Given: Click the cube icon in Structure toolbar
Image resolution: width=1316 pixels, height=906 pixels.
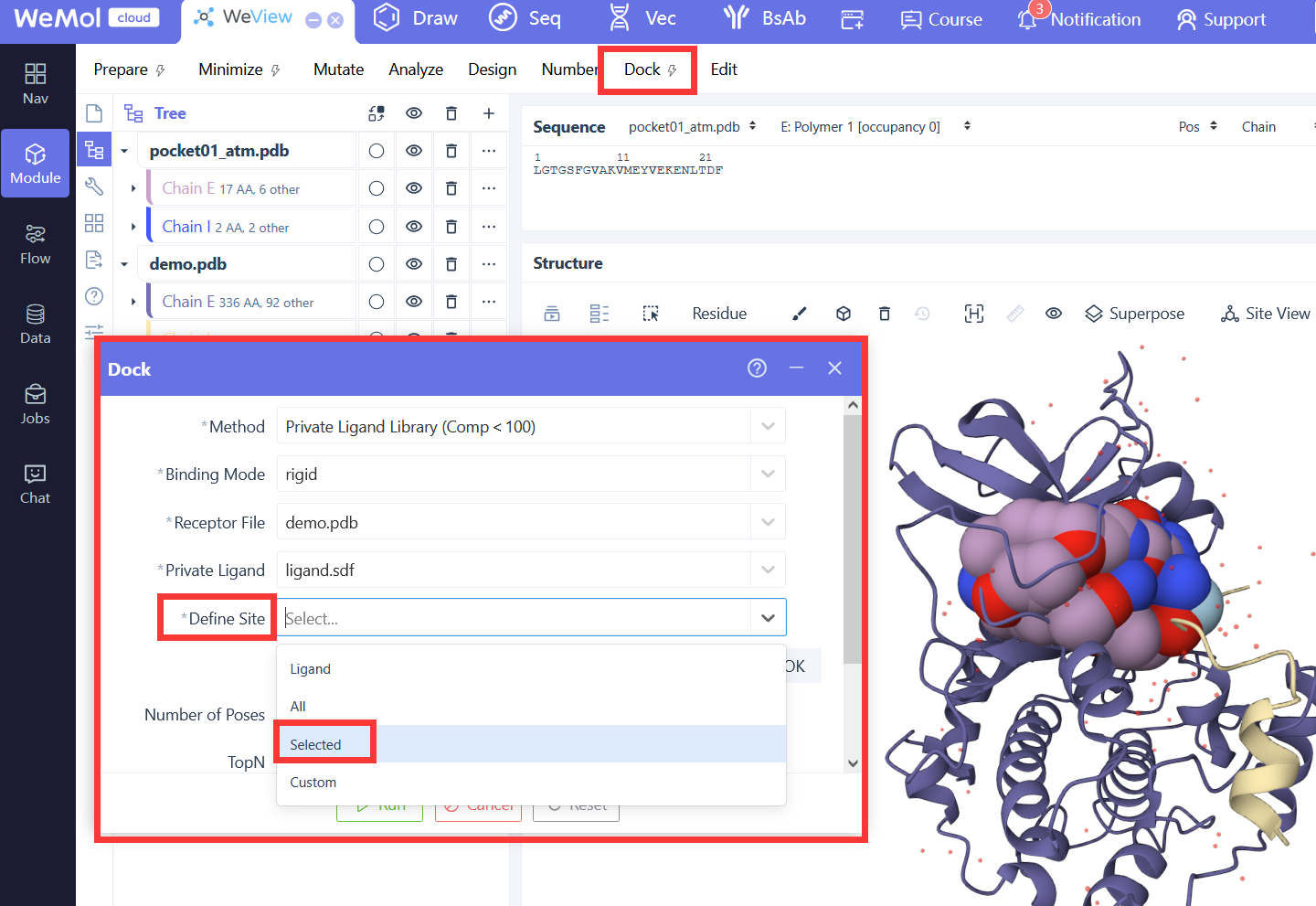Looking at the screenshot, I should click(x=844, y=314).
